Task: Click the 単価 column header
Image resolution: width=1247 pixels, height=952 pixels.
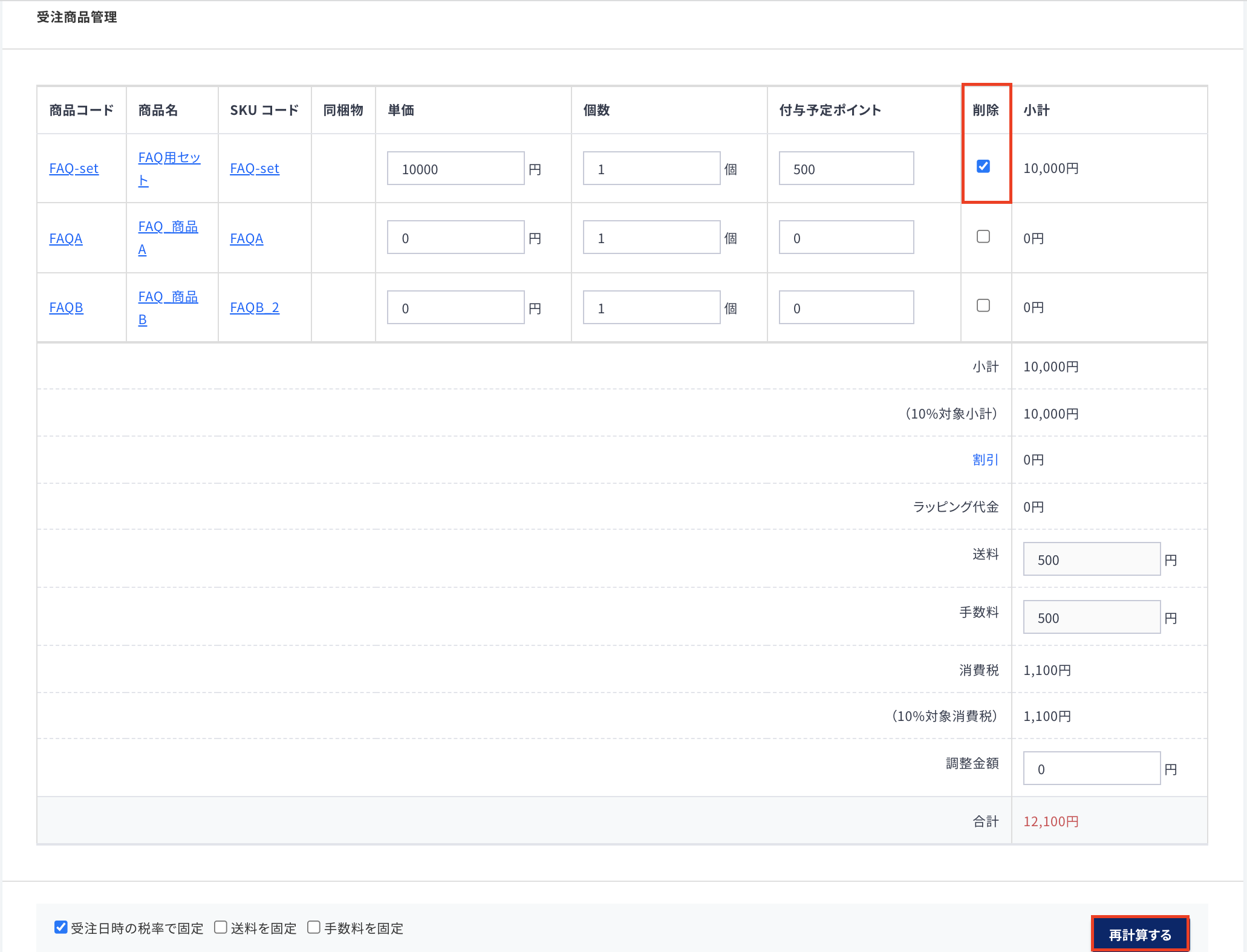Action: (x=401, y=110)
